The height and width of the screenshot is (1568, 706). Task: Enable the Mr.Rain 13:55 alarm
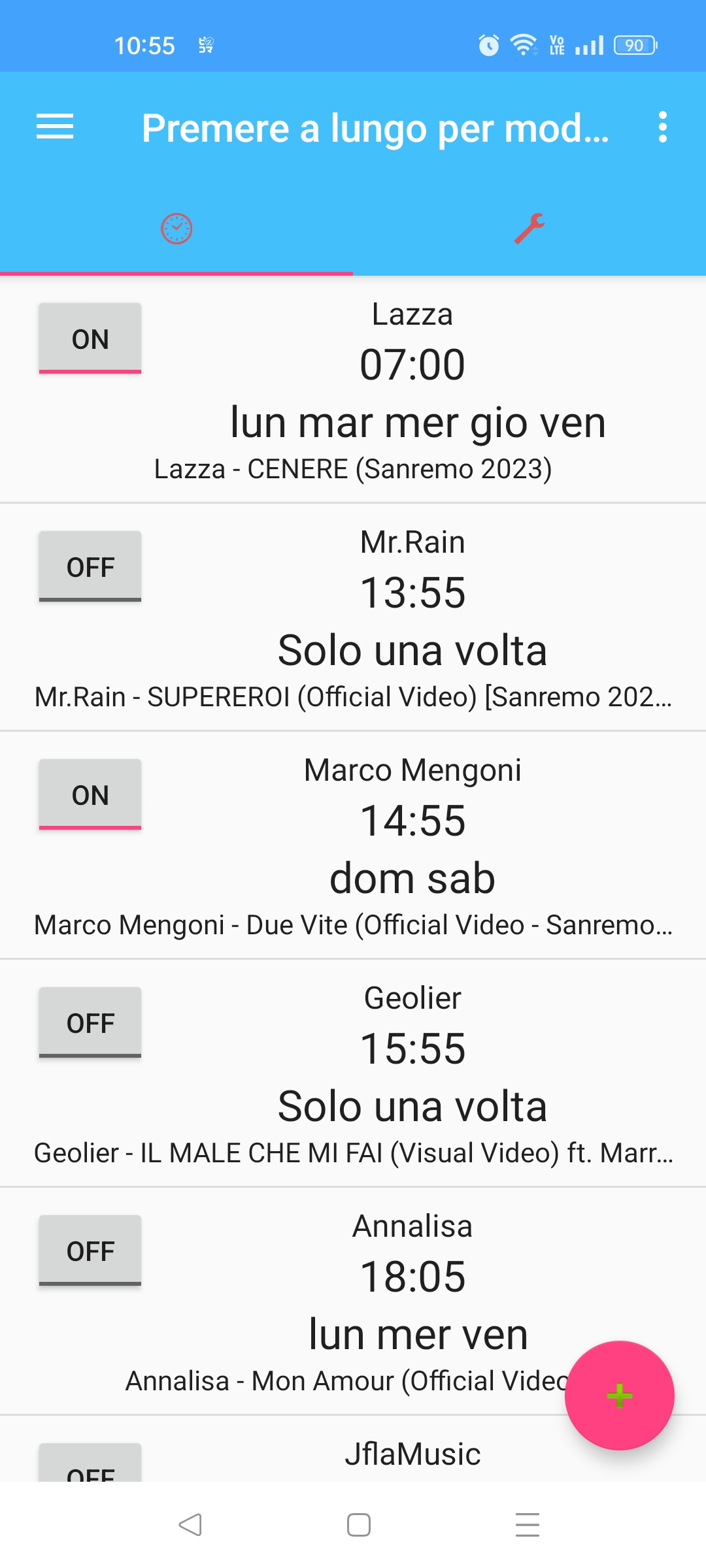point(90,566)
